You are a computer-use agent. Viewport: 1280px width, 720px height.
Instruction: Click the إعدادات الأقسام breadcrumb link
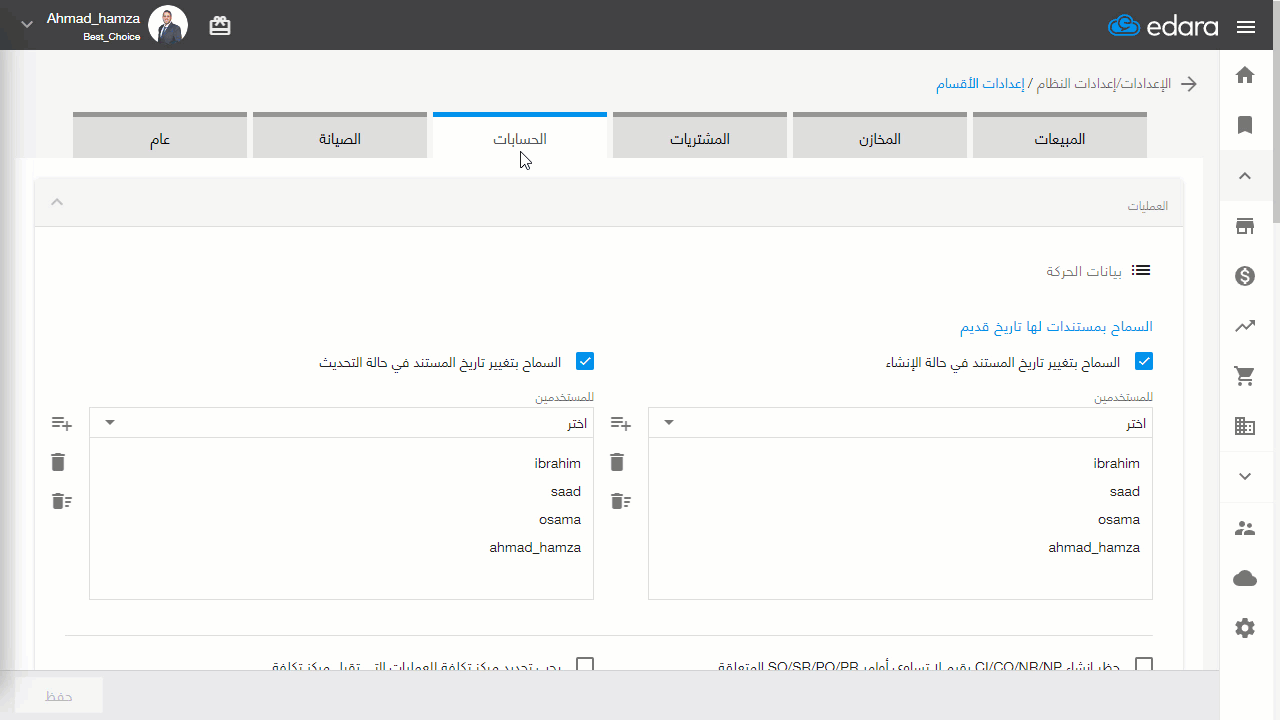[980, 84]
